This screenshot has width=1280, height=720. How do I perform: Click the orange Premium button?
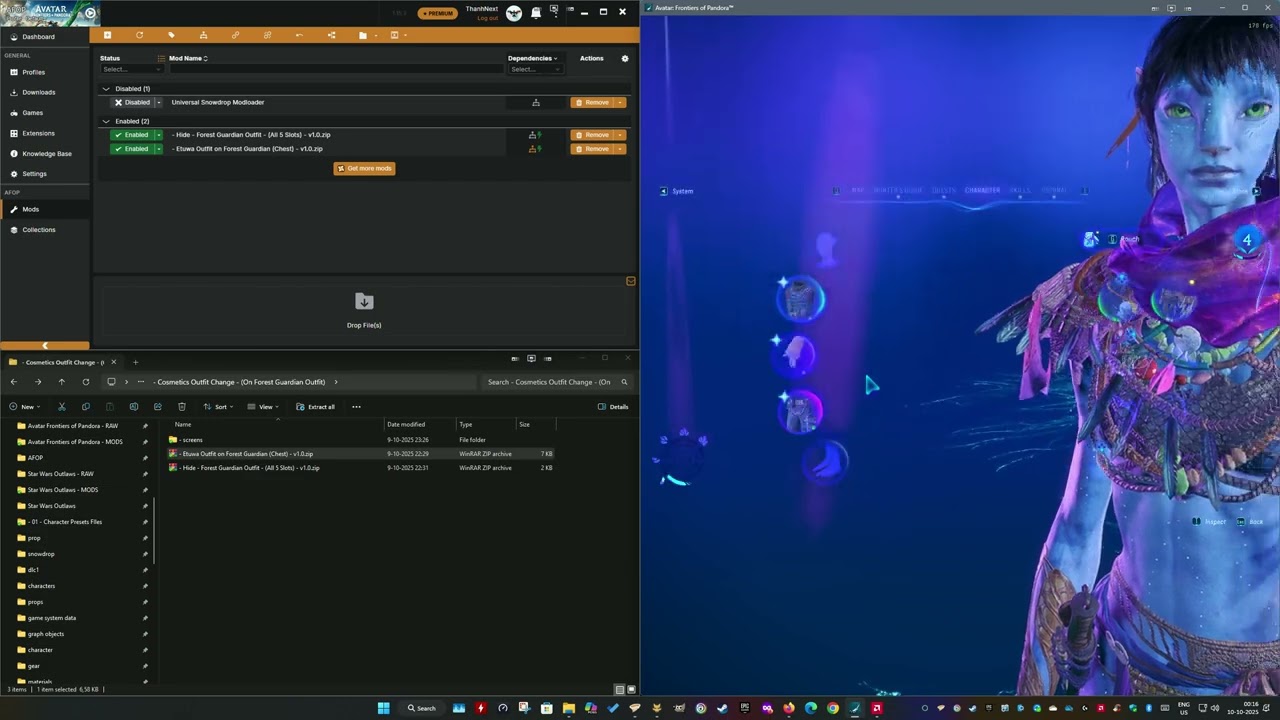438,13
